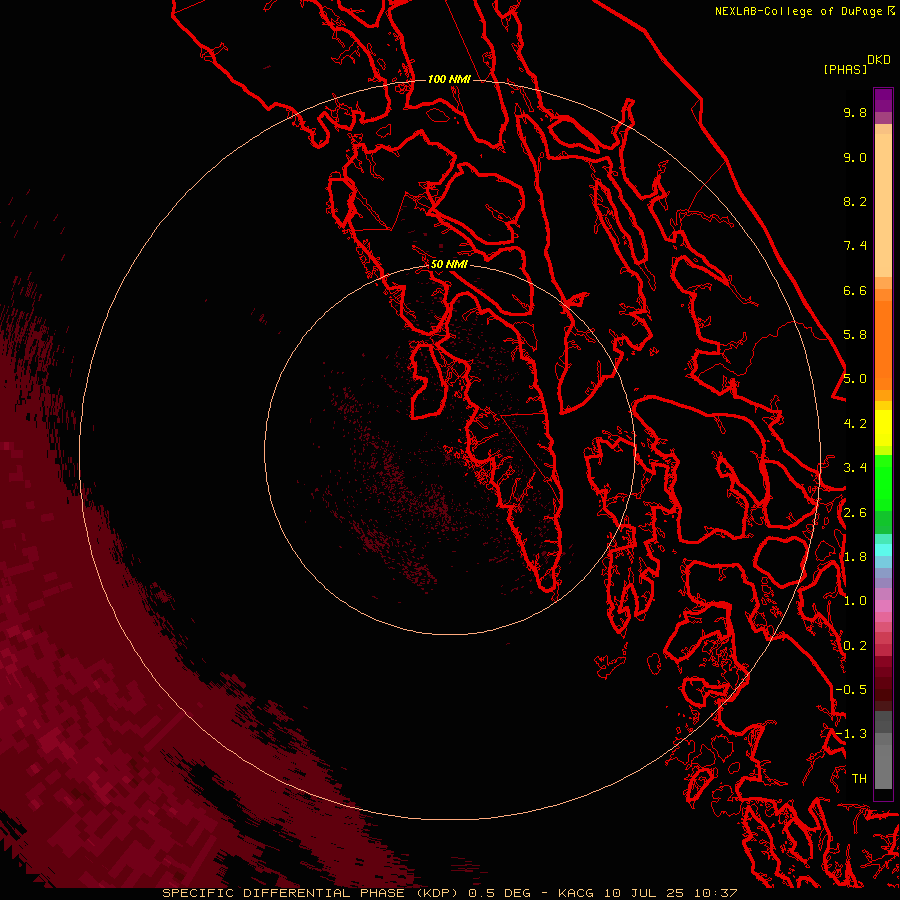
Task: Click the DKD legend heading
Action: (x=879, y=60)
